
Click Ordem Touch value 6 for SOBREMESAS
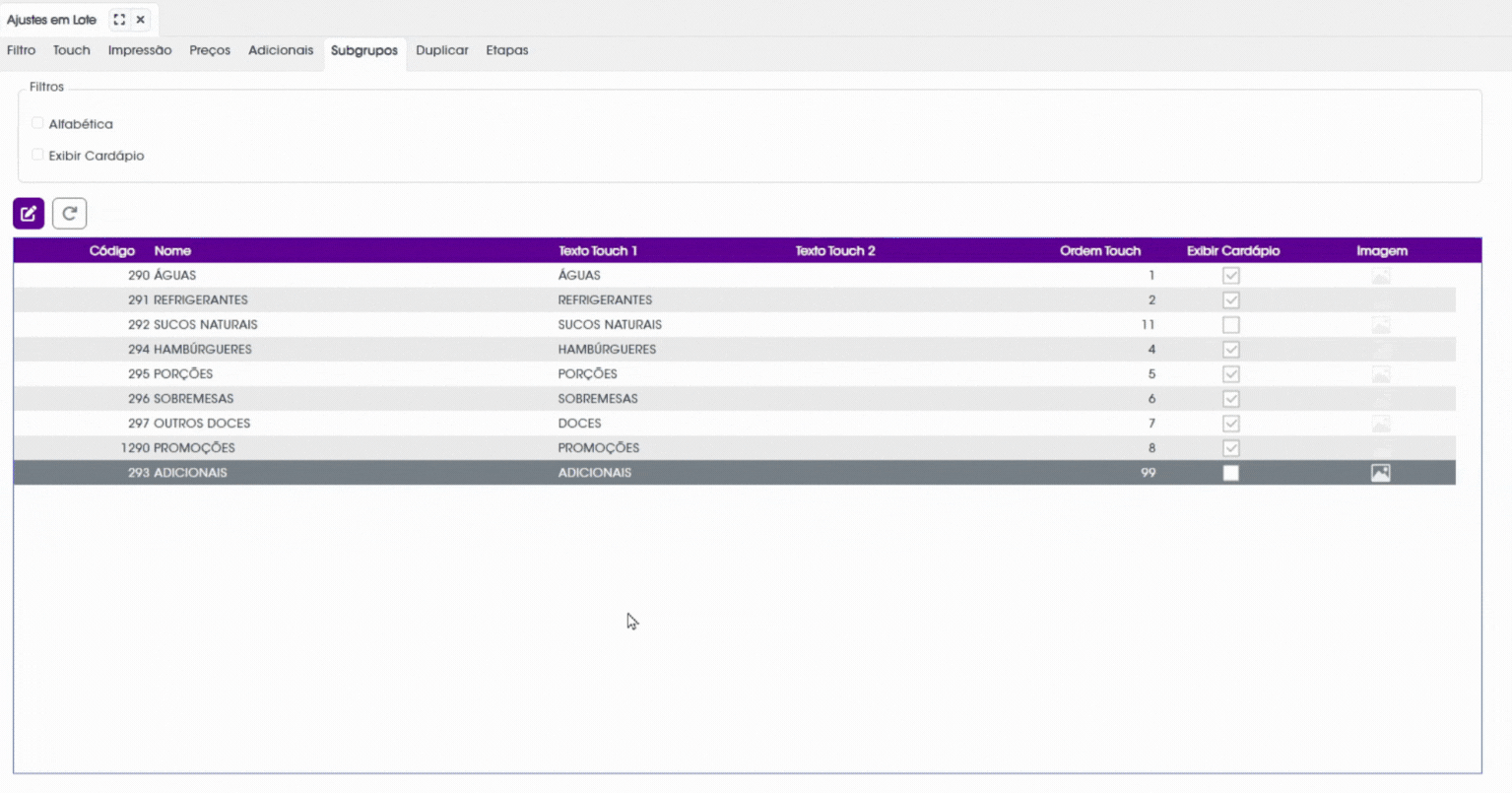[1151, 399]
